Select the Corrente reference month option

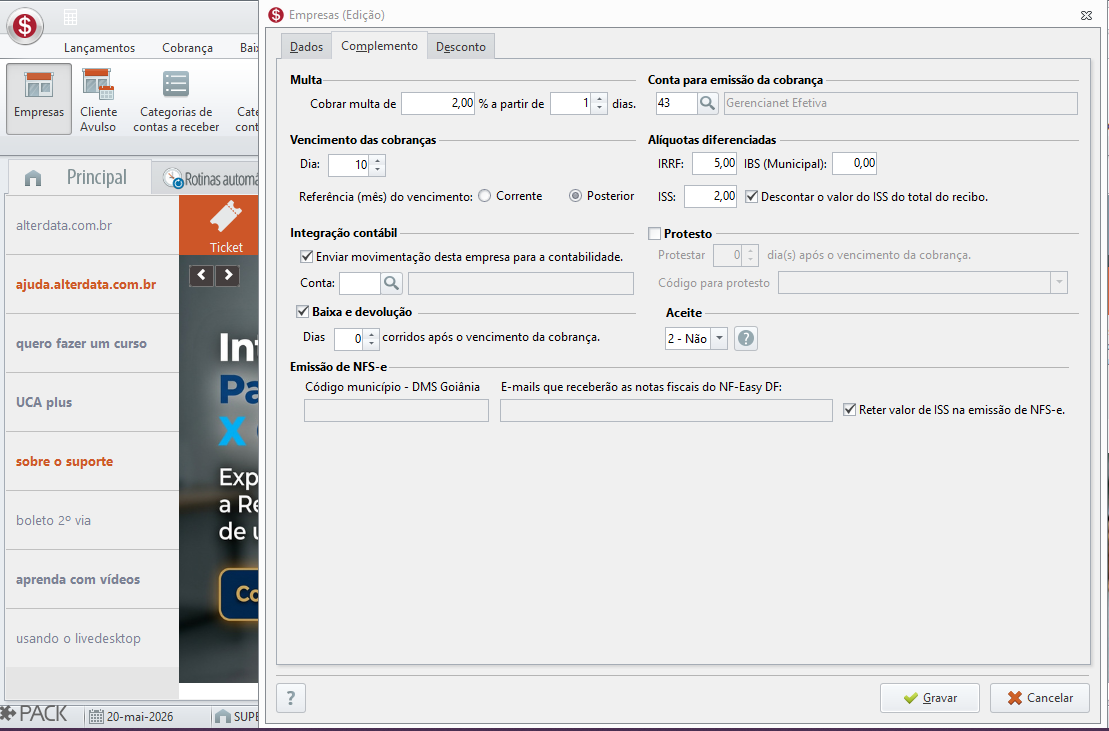(485, 196)
